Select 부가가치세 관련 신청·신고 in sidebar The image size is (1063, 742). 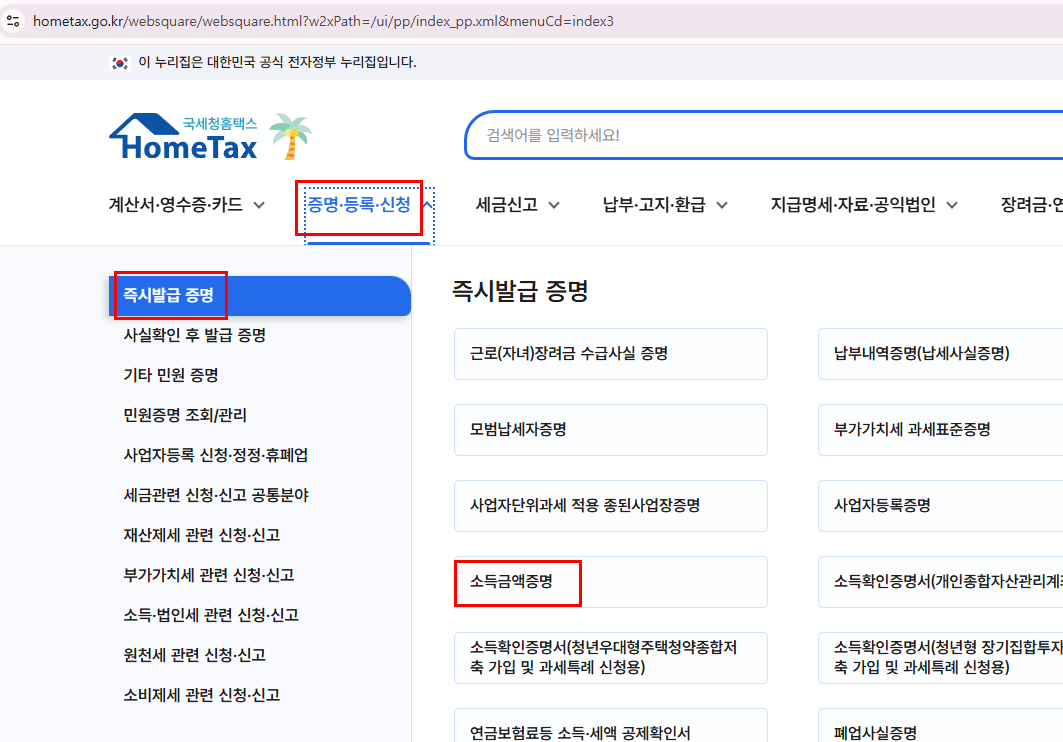209,575
